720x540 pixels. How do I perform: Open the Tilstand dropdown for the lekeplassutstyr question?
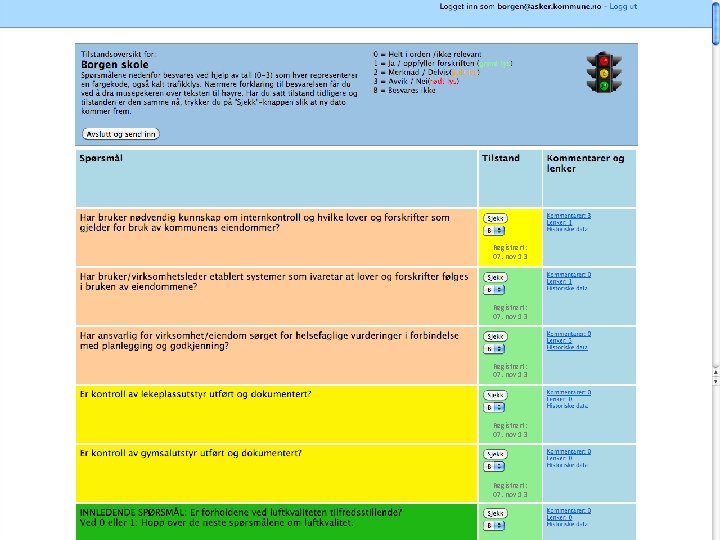click(494, 407)
